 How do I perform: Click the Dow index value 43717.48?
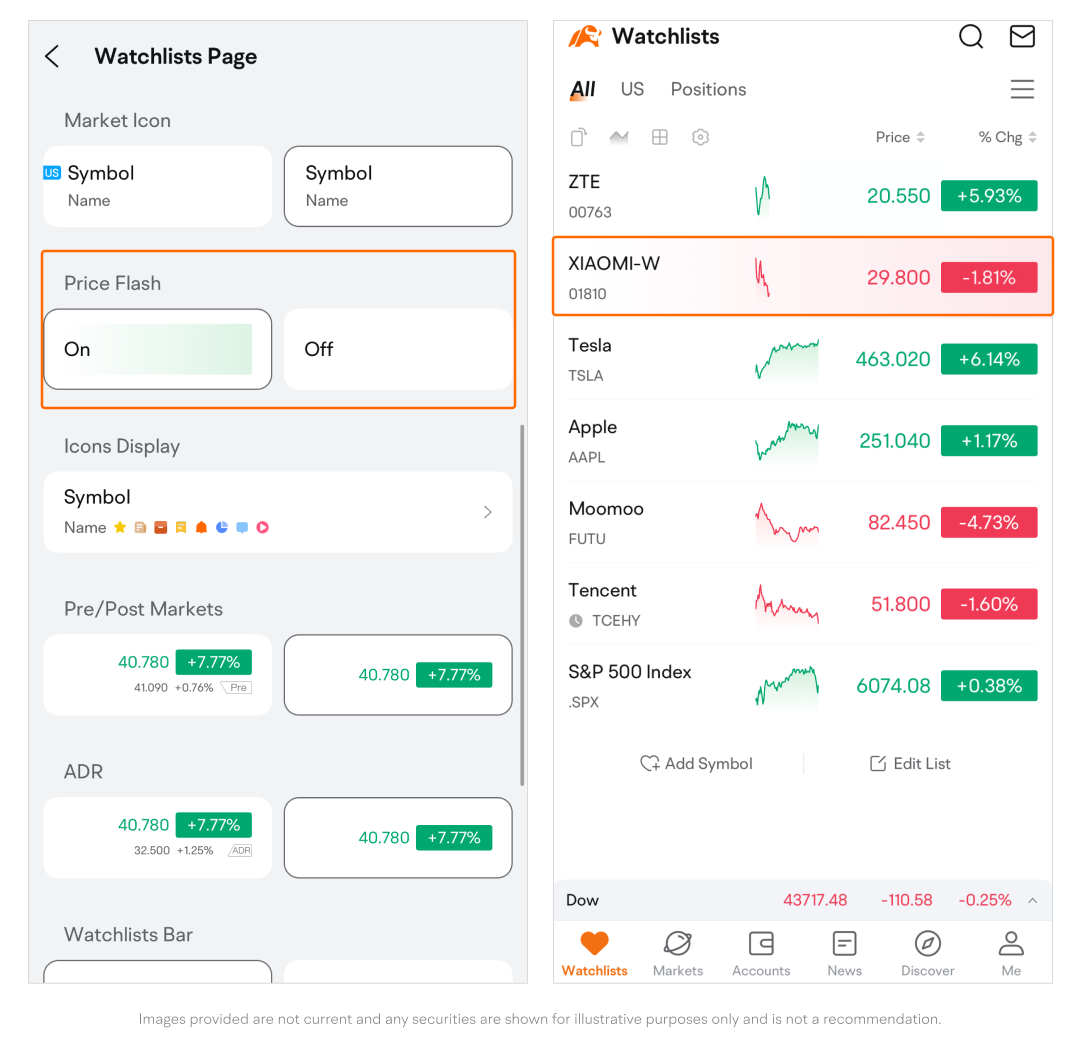tap(815, 900)
